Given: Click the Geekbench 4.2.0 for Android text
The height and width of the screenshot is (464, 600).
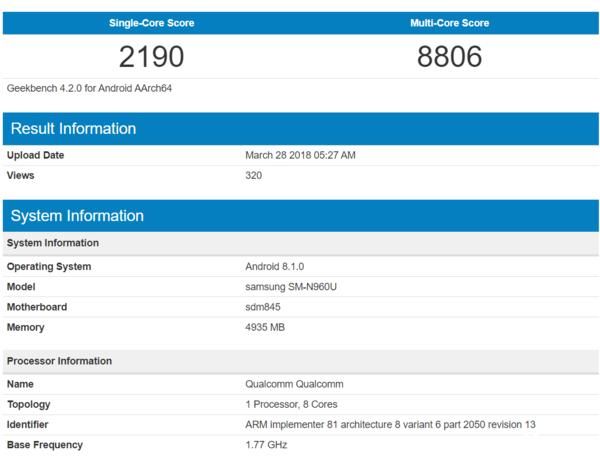Looking at the screenshot, I should coord(90,88).
